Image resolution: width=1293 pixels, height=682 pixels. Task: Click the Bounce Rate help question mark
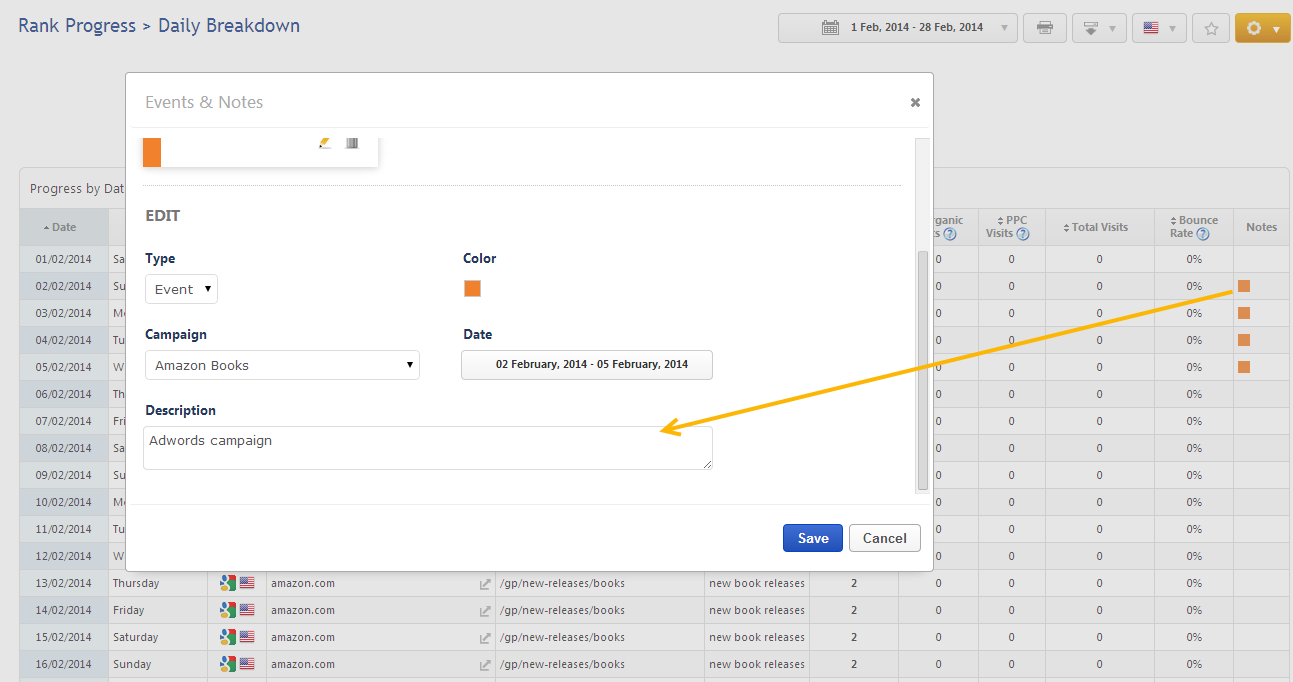pyautogui.click(x=1203, y=234)
